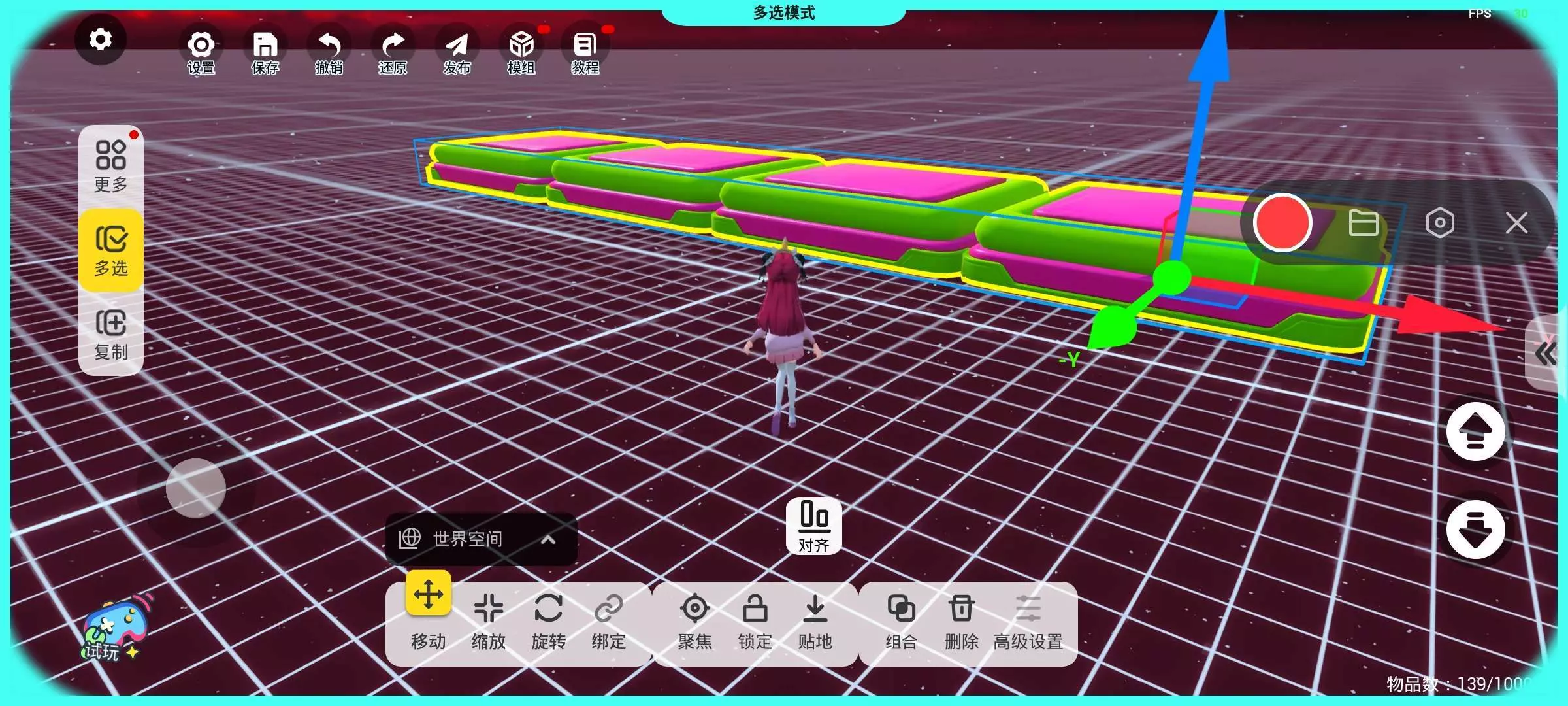This screenshot has height=706, width=1568.
Task: Toggle multi-select (多选) mode off
Action: coord(111,250)
